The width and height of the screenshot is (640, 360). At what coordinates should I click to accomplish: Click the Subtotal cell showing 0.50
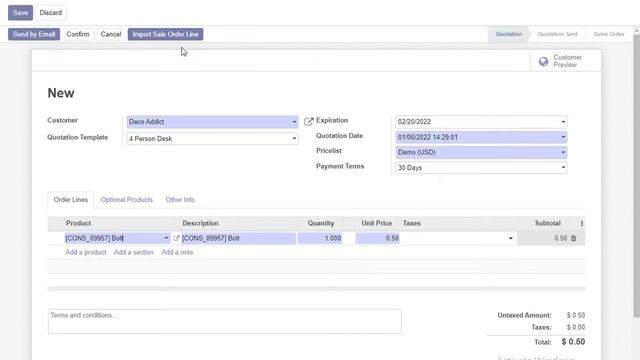pyautogui.click(x=560, y=238)
